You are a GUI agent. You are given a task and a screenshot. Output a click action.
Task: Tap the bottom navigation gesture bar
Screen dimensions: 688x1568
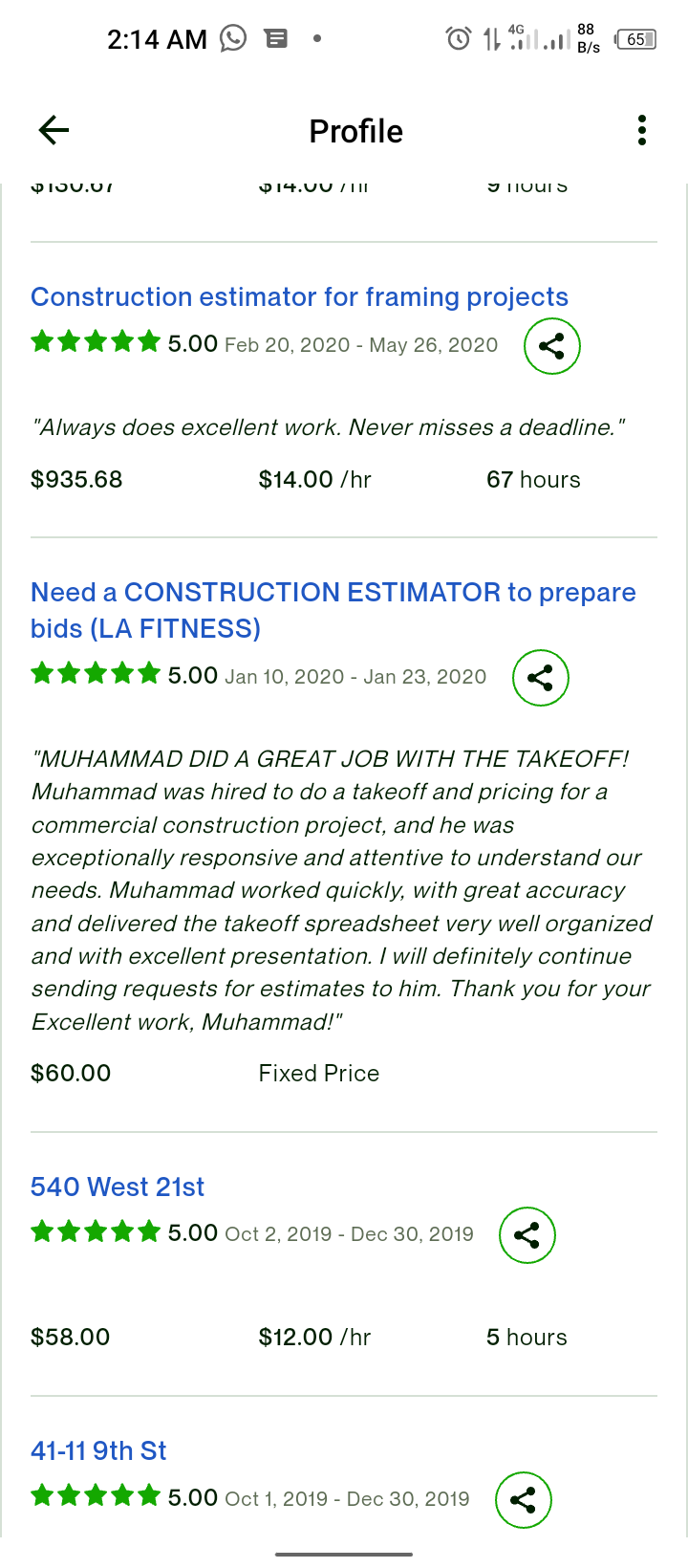(x=344, y=1555)
